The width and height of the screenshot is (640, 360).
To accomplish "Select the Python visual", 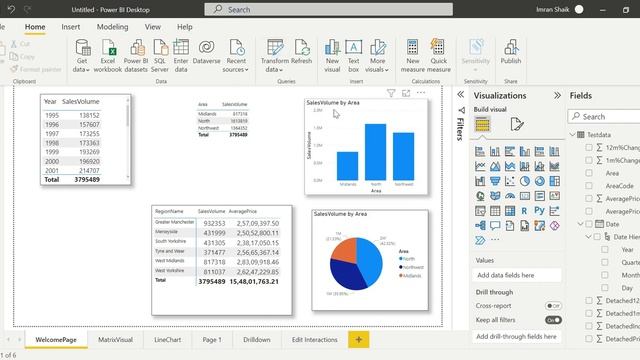I will (540, 211).
